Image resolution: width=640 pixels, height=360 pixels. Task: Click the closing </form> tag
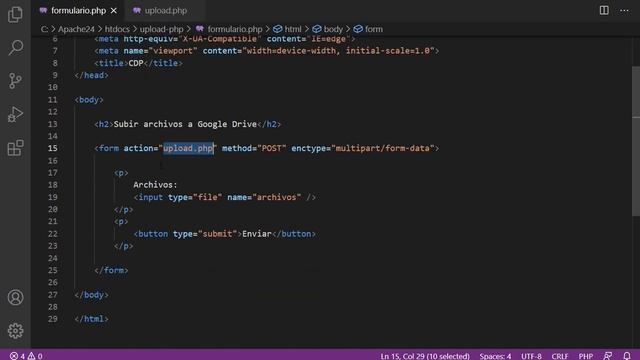111,270
